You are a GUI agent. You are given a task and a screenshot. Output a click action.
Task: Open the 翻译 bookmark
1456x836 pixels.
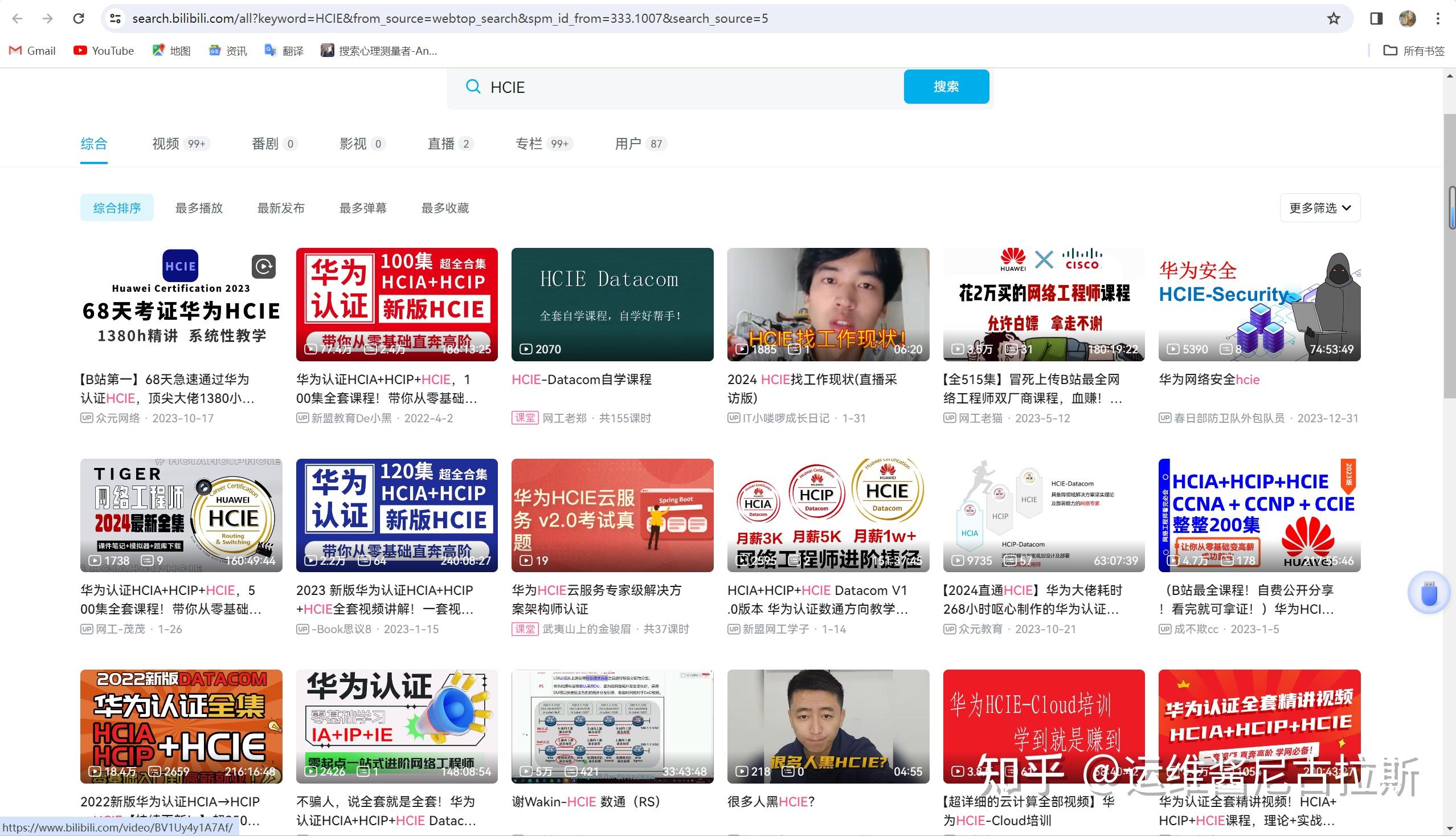[x=284, y=51]
